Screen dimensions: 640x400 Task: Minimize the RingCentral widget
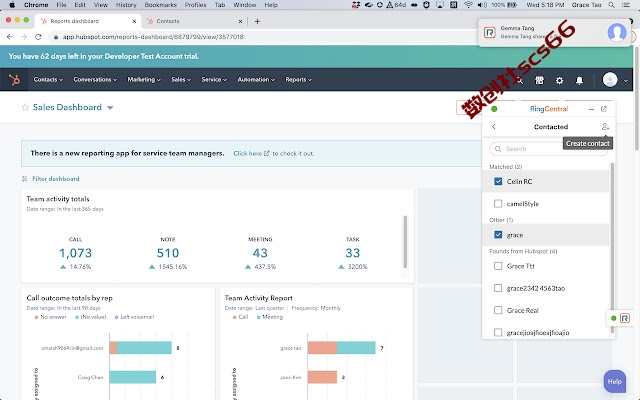591,109
